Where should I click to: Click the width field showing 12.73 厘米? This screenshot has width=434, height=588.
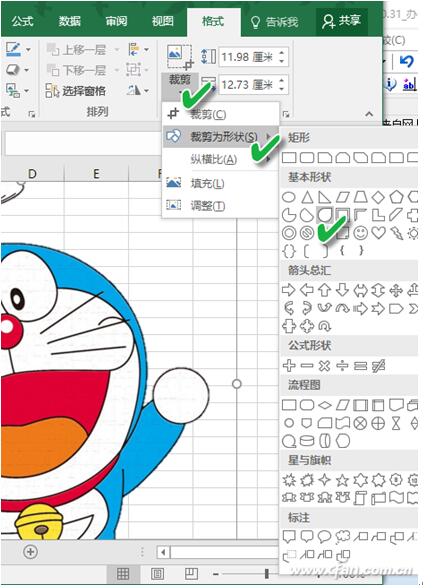click(x=254, y=85)
